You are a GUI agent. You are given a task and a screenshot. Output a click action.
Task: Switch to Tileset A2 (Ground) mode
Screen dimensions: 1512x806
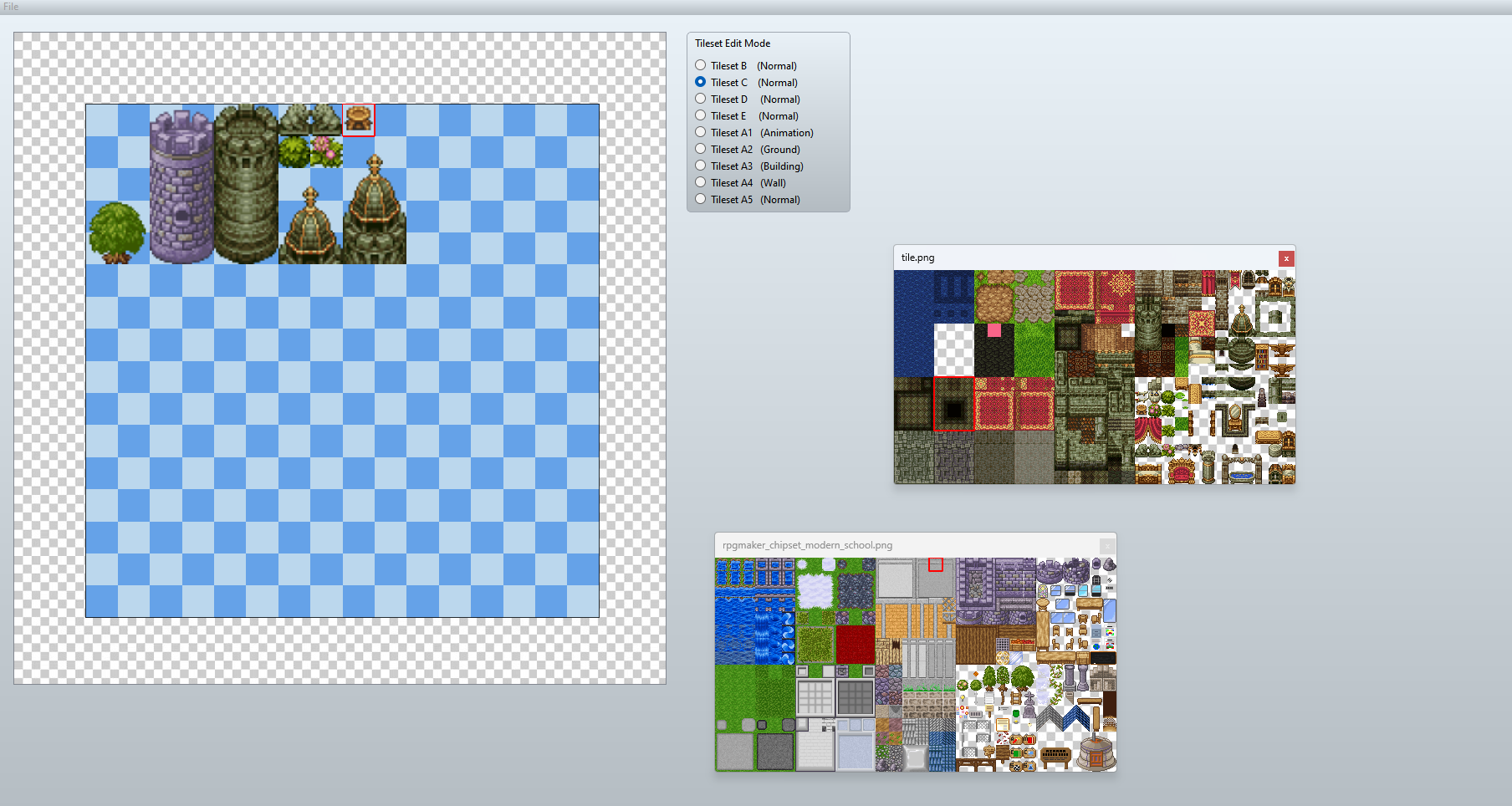[x=748, y=149]
